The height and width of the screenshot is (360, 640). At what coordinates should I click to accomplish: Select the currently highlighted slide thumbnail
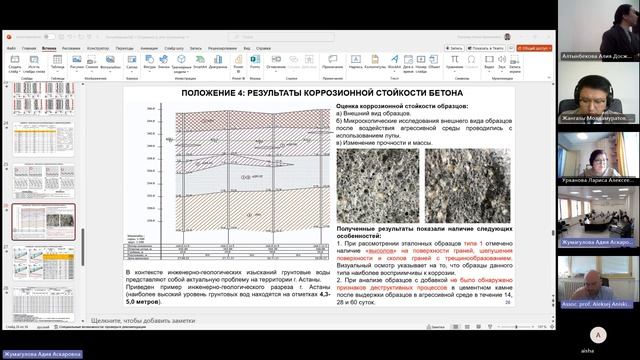(x=44, y=222)
